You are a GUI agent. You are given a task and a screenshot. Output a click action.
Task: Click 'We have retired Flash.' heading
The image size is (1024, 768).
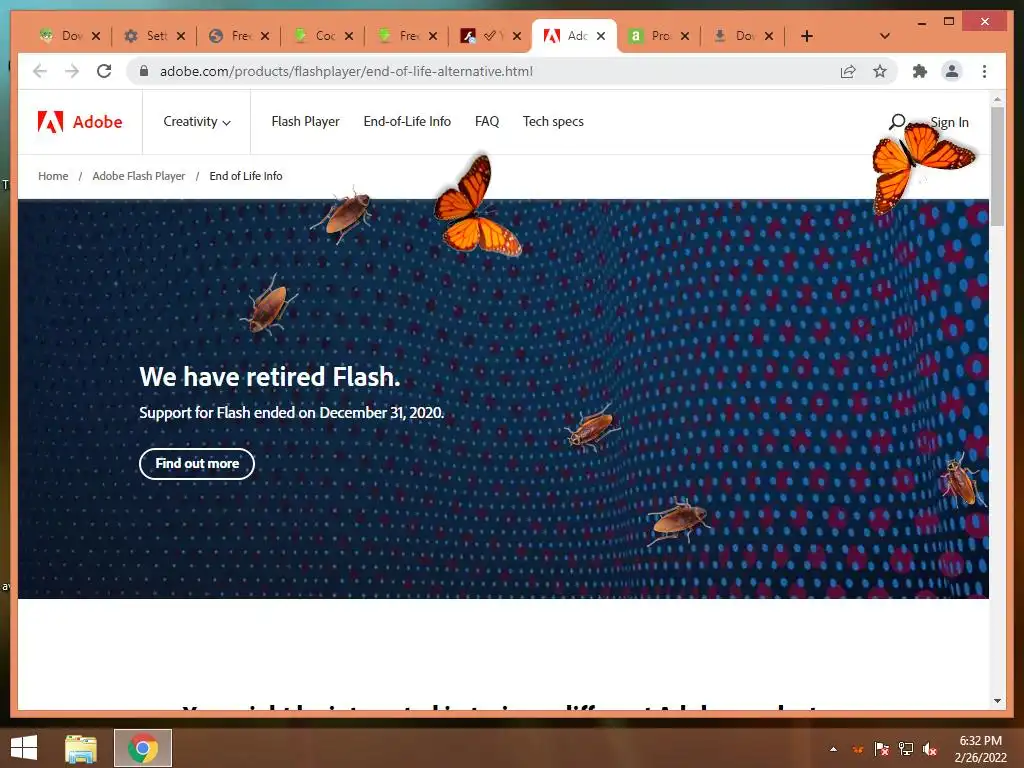[270, 377]
